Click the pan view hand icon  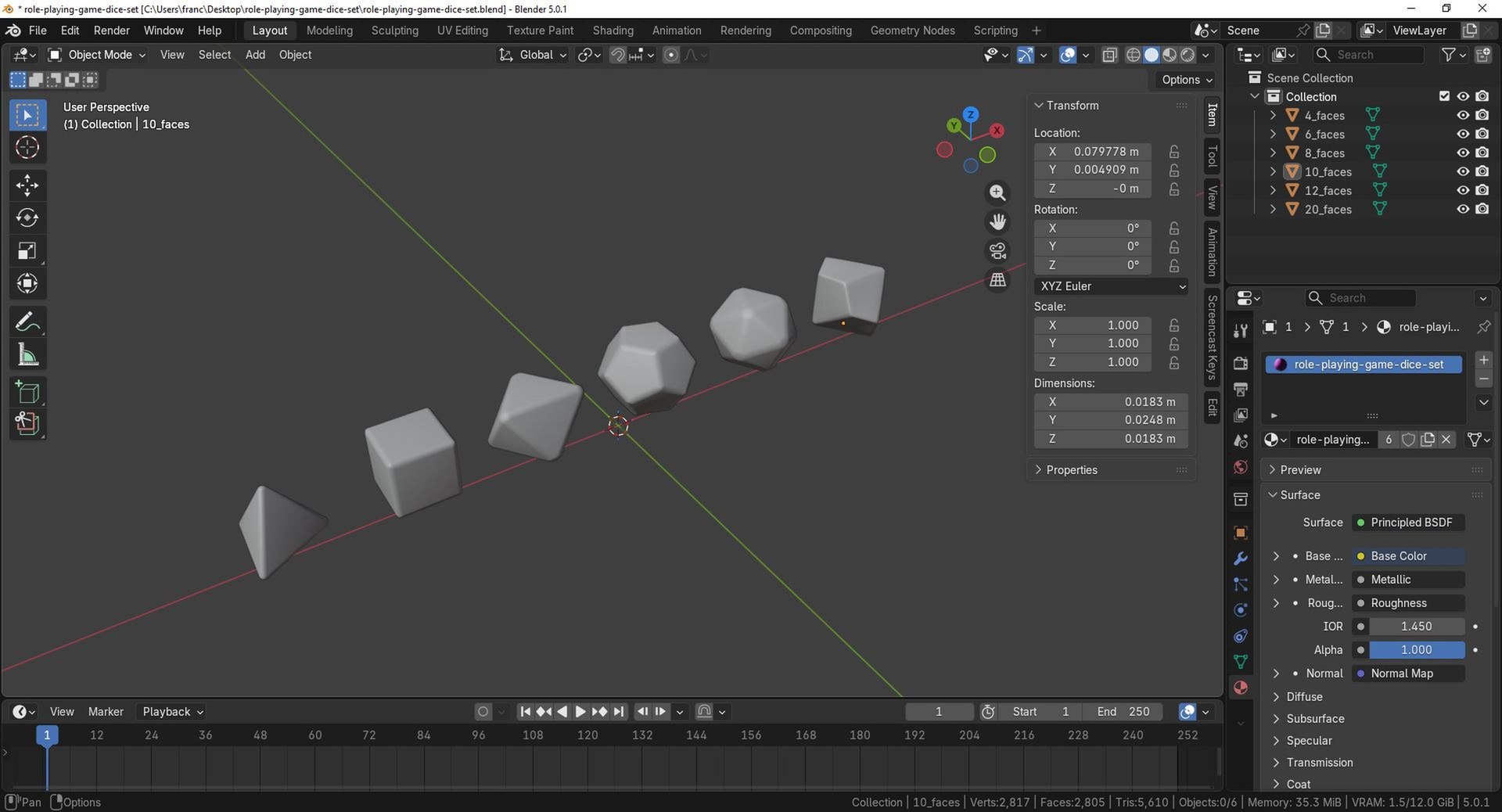point(997,222)
